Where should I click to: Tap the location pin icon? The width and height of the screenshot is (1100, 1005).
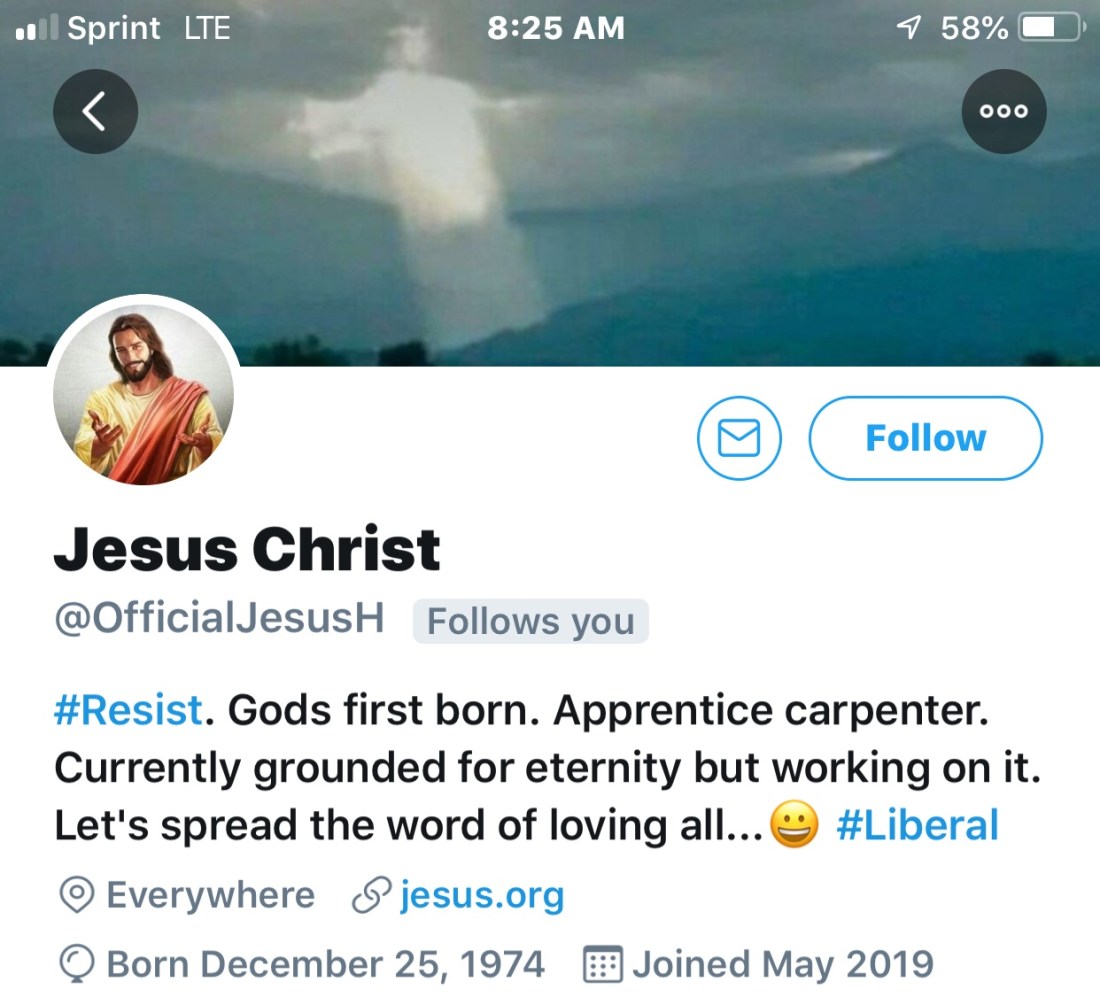tap(76, 895)
